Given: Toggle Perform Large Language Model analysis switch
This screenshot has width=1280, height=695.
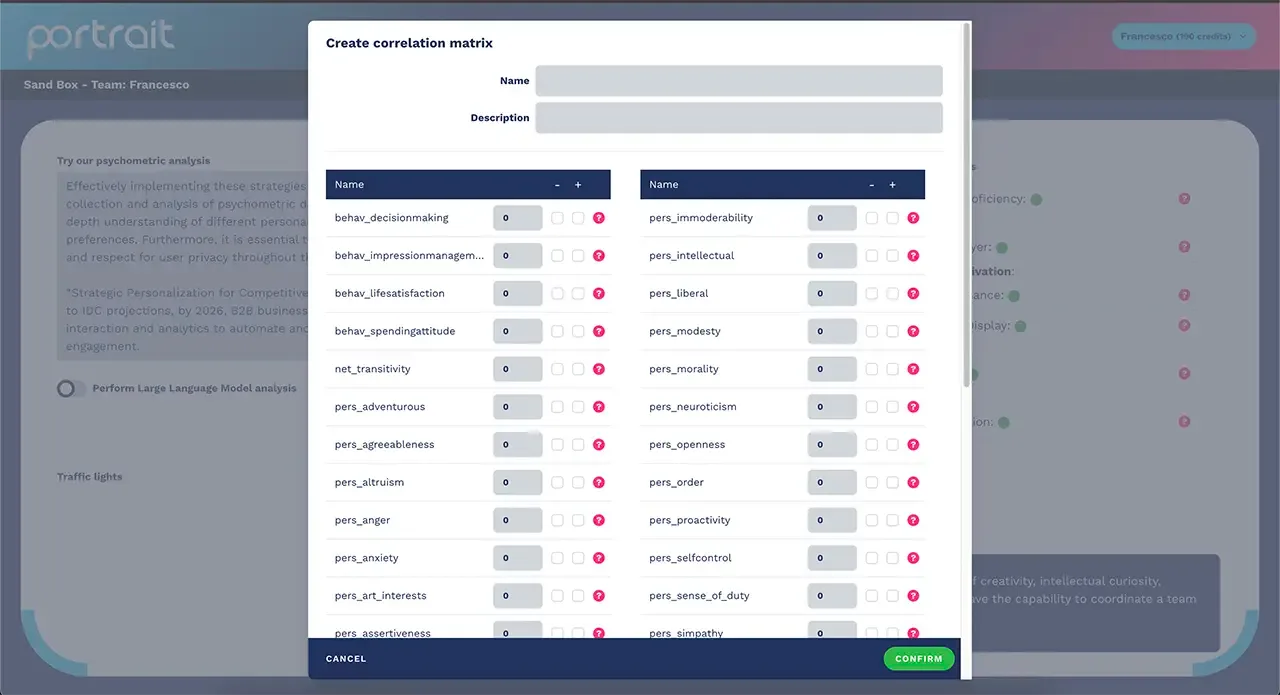Looking at the screenshot, I should [71, 388].
